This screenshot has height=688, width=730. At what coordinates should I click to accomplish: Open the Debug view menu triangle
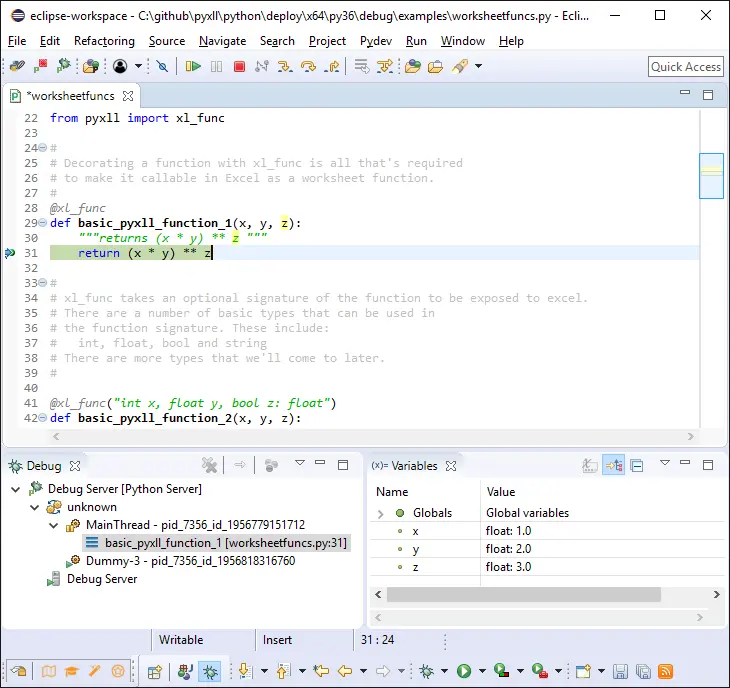click(300, 463)
